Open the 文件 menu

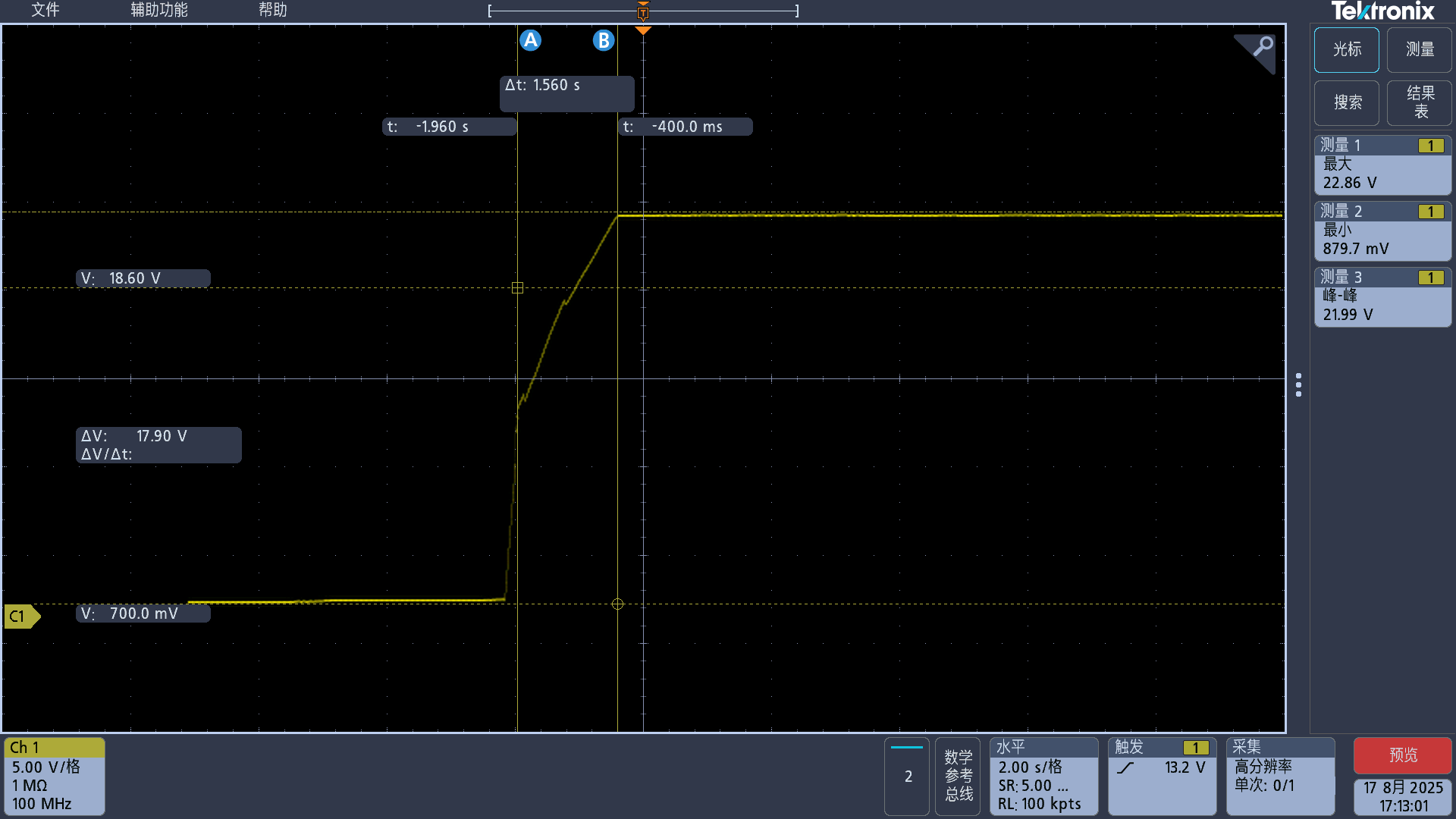[x=45, y=10]
